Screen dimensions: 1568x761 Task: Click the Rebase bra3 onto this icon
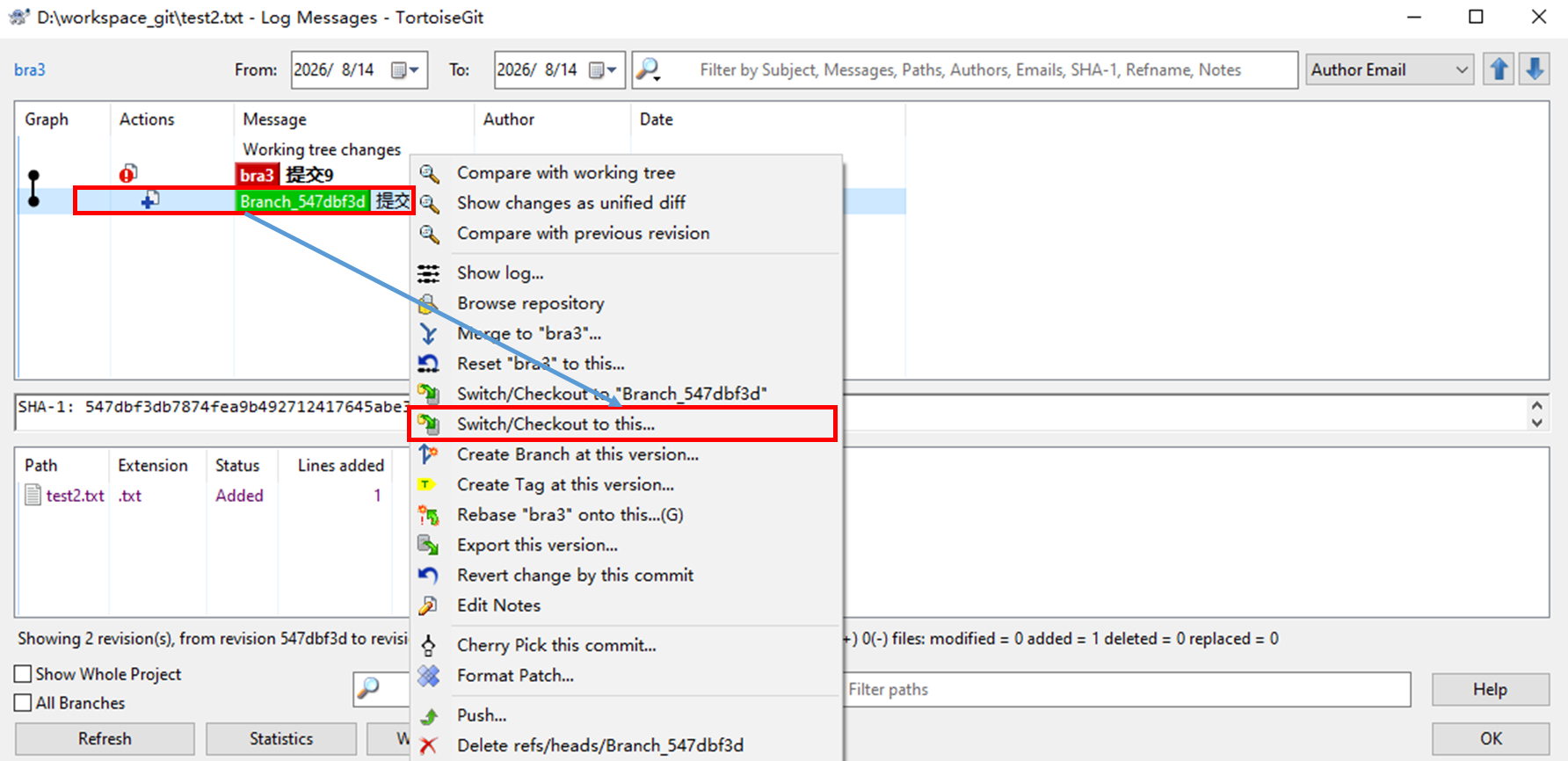pyautogui.click(x=429, y=515)
